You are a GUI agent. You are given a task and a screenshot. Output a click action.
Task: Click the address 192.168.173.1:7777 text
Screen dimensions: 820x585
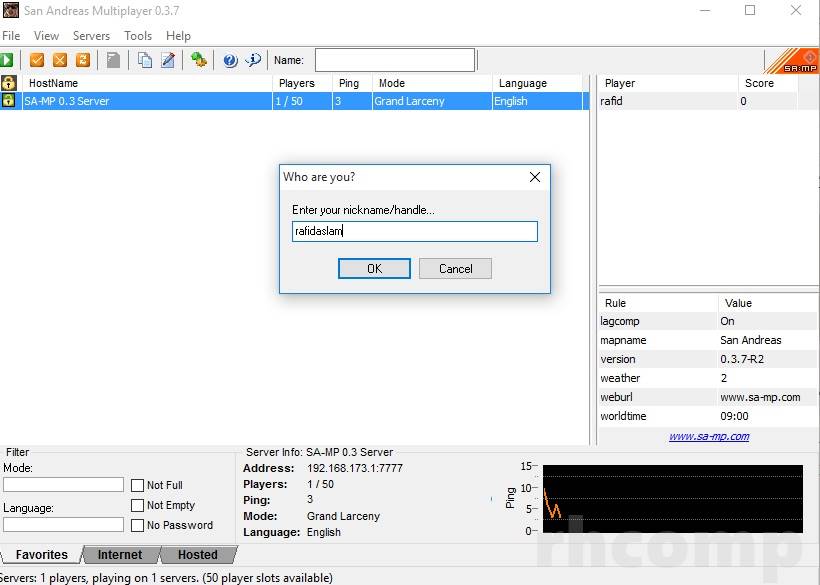(x=355, y=468)
